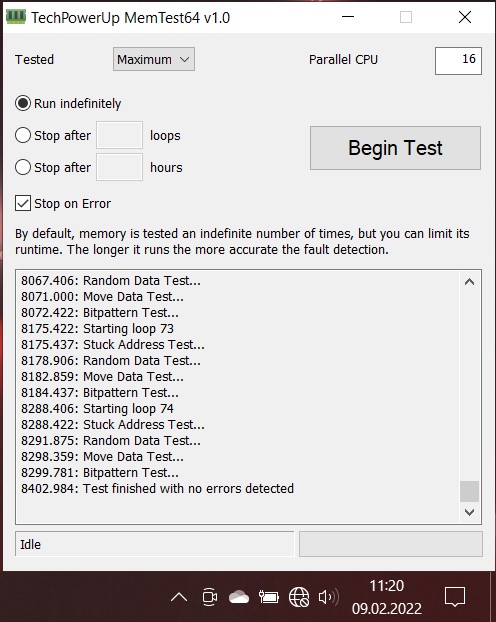Click 'Test finished with no errors detected' line
The image size is (496, 622).
coord(158,488)
